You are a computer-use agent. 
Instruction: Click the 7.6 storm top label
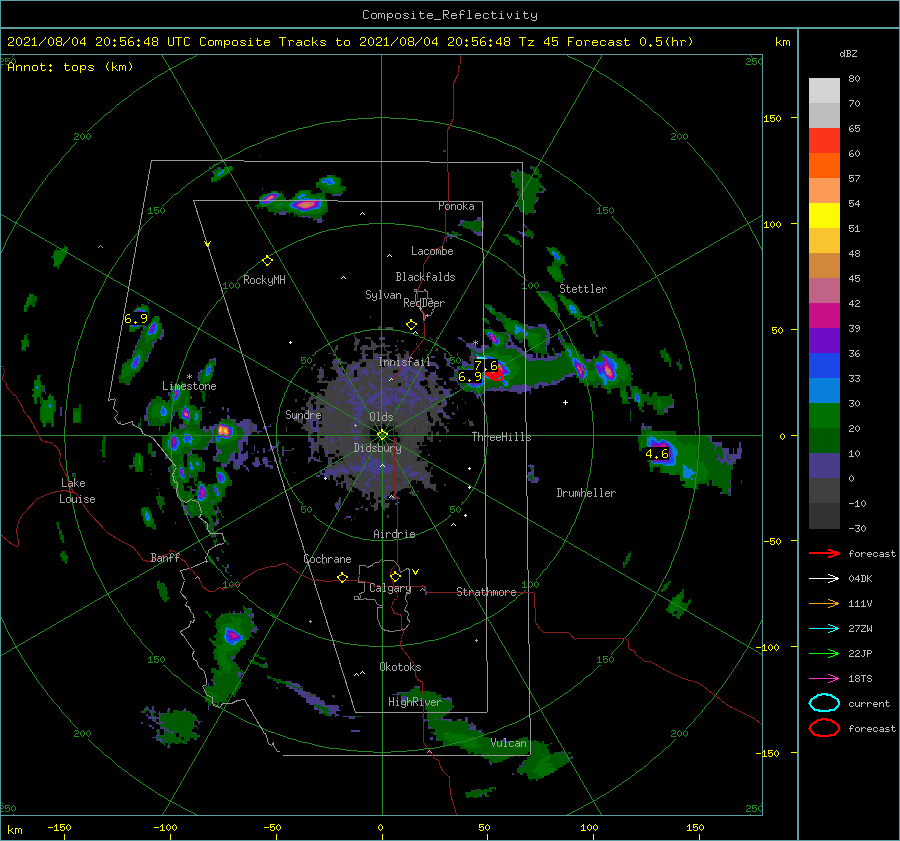[x=486, y=366]
